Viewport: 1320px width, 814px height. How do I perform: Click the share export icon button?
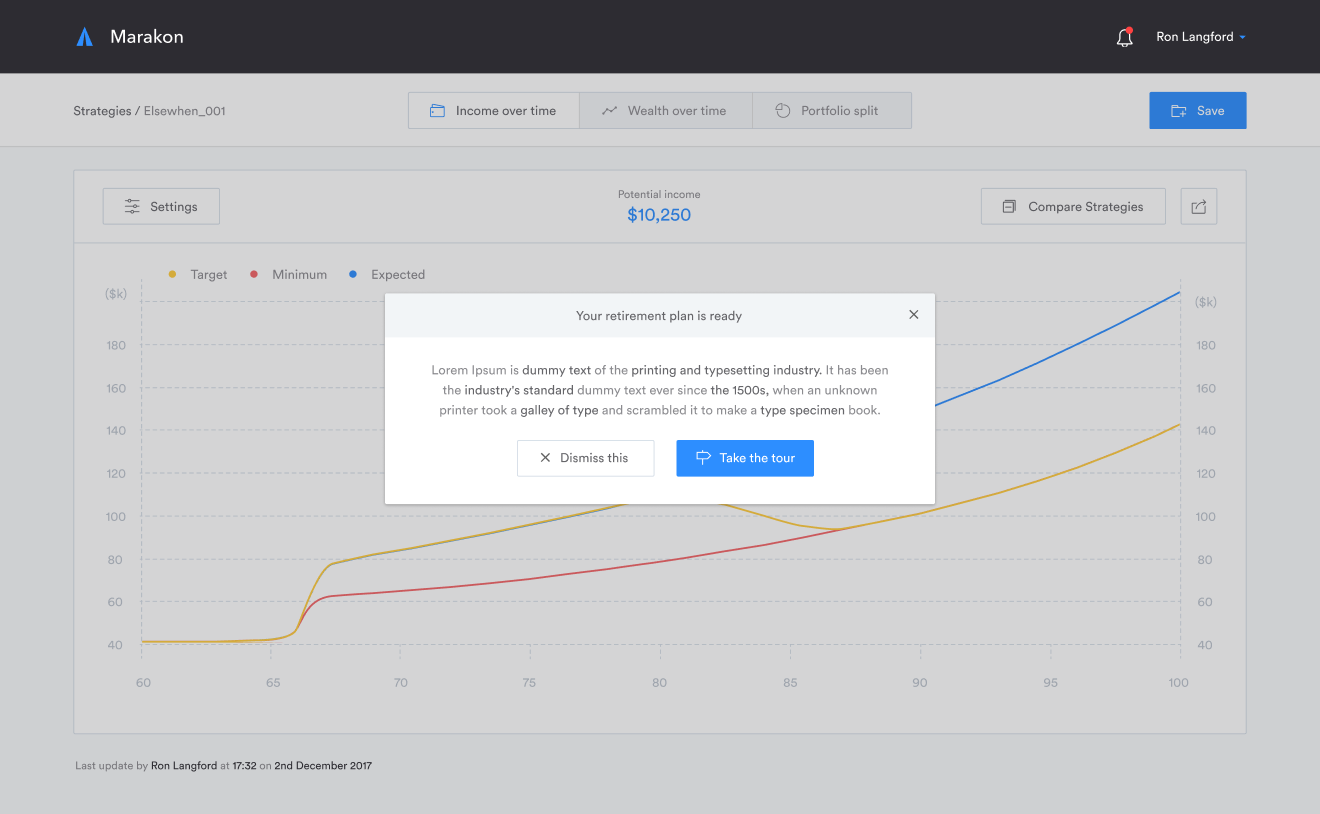tap(1199, 207)
